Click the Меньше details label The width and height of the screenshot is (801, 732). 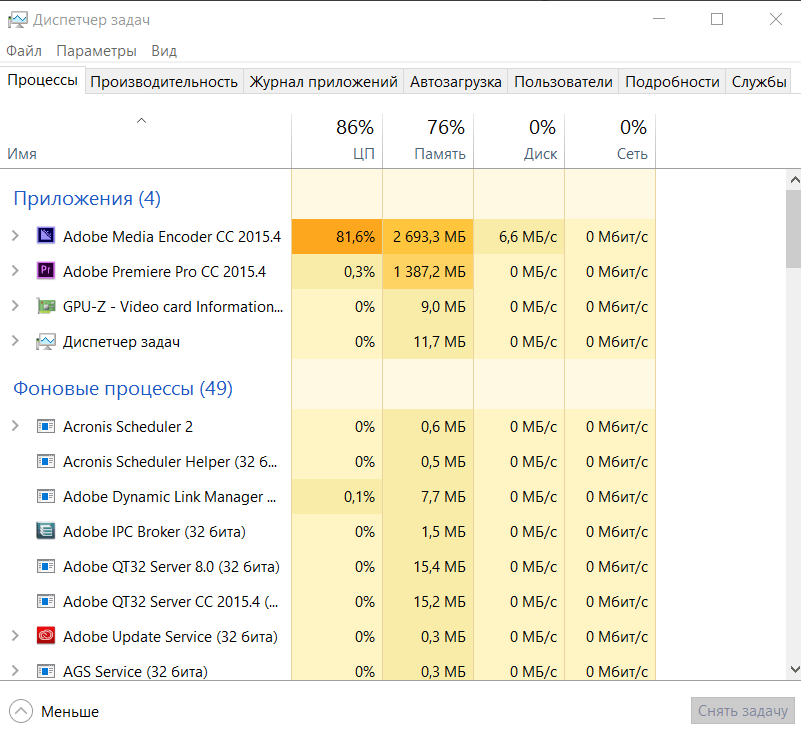[x=70, y=712]
